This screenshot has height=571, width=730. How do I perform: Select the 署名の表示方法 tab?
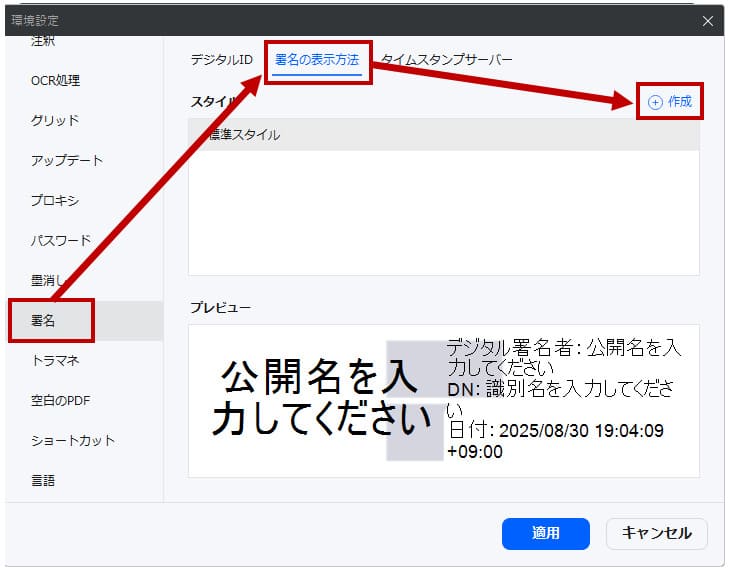tap(317, 60)
